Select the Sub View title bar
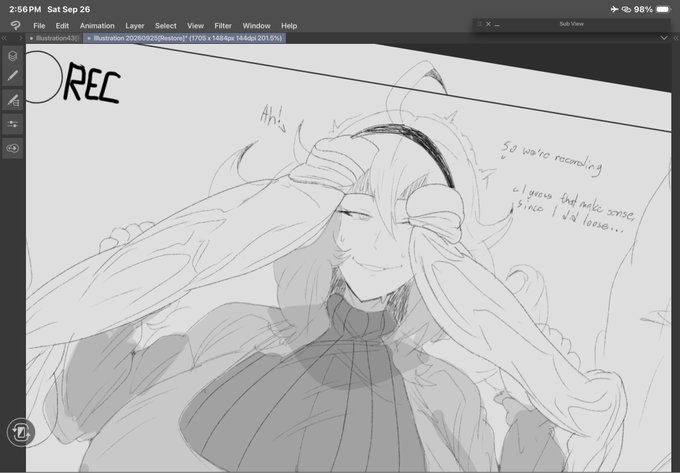680x473 pixels. pos(572,24)
